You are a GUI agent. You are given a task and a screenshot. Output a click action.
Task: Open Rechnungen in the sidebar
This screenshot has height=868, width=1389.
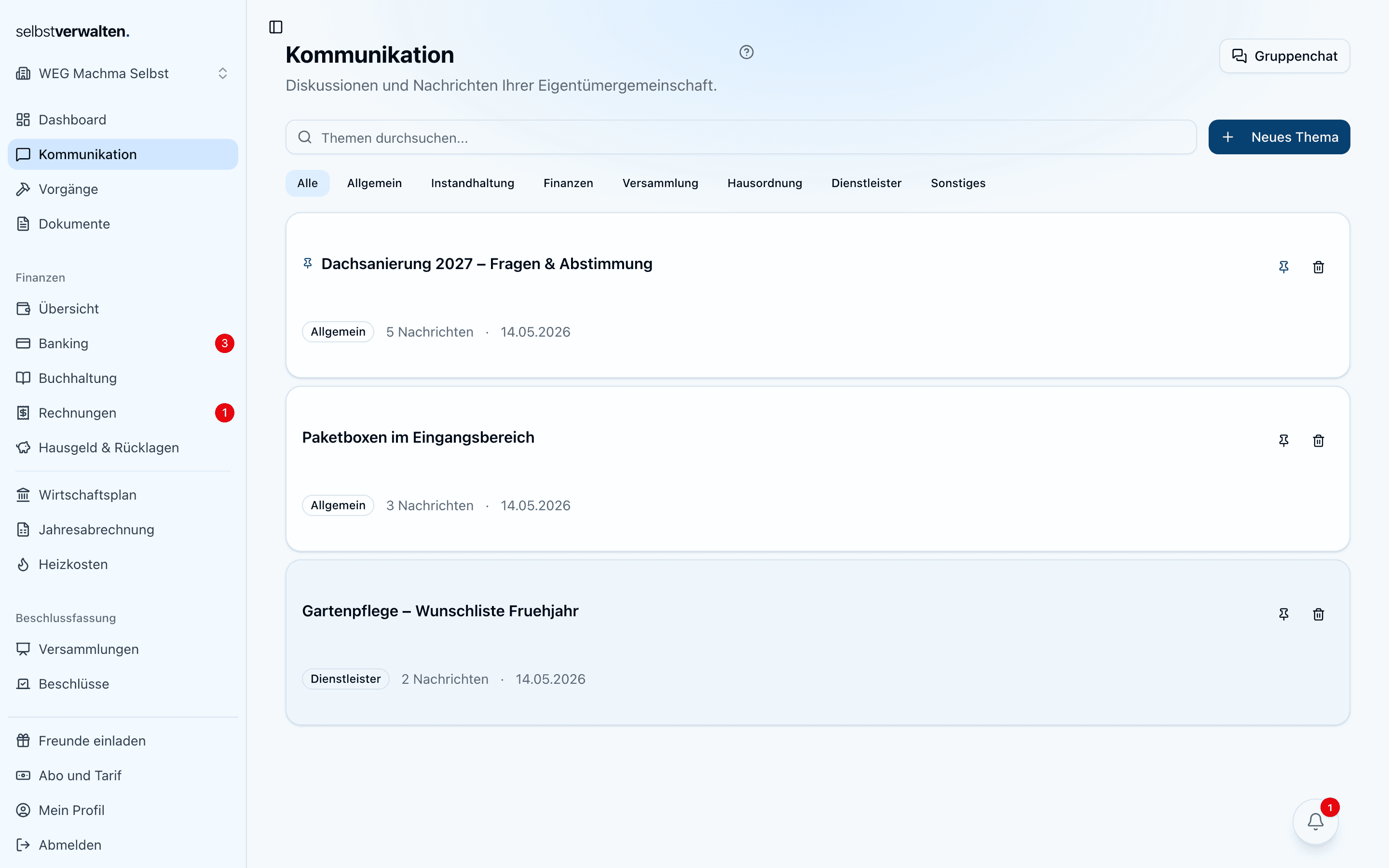point(123,413)
